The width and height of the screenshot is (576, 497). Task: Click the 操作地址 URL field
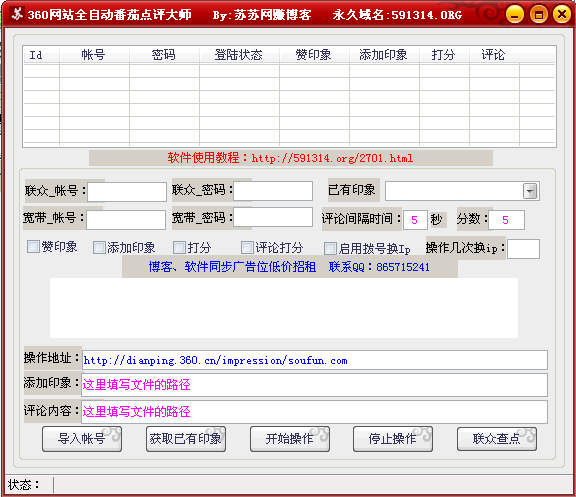(315, 360)
